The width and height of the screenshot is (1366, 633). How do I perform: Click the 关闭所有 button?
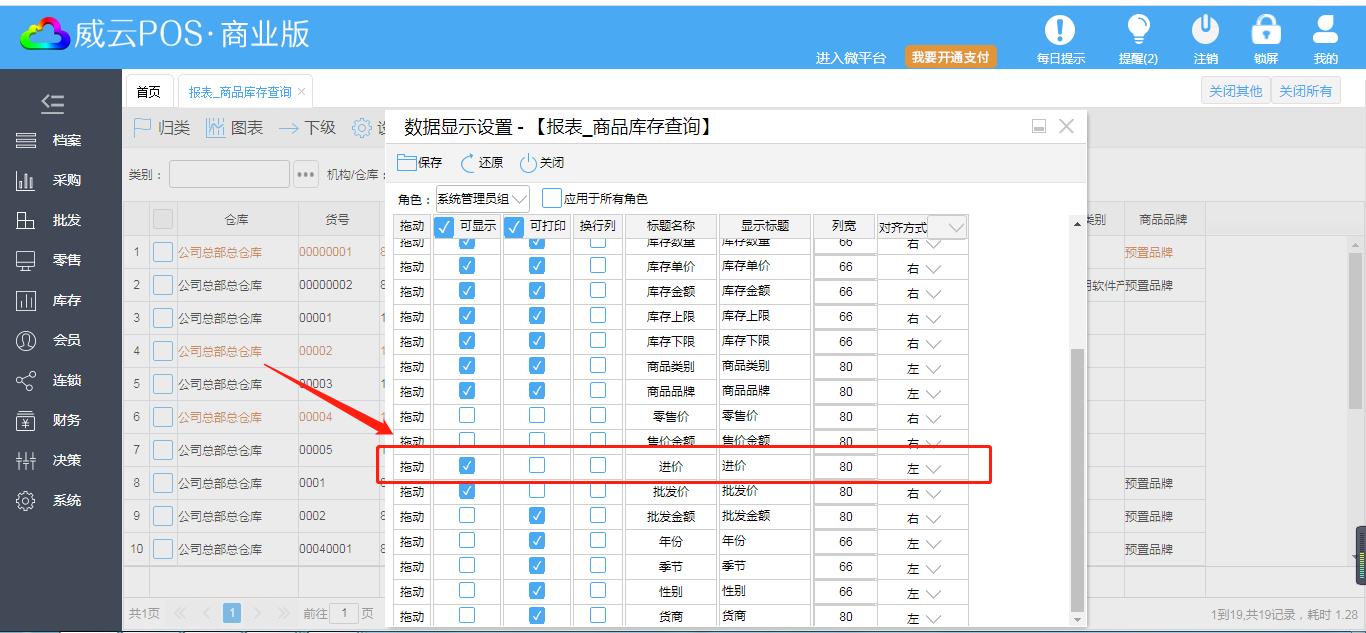point(1305,91)
